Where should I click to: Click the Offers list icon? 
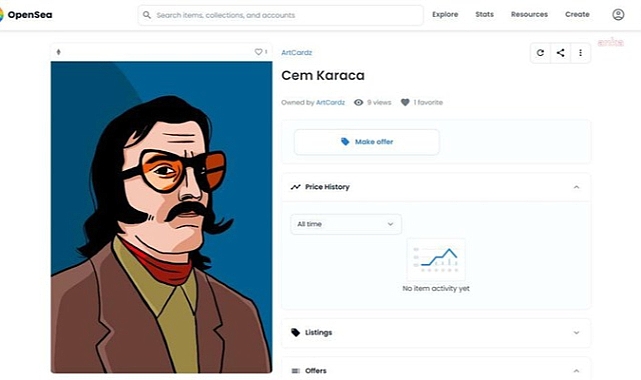coord(295,371)
